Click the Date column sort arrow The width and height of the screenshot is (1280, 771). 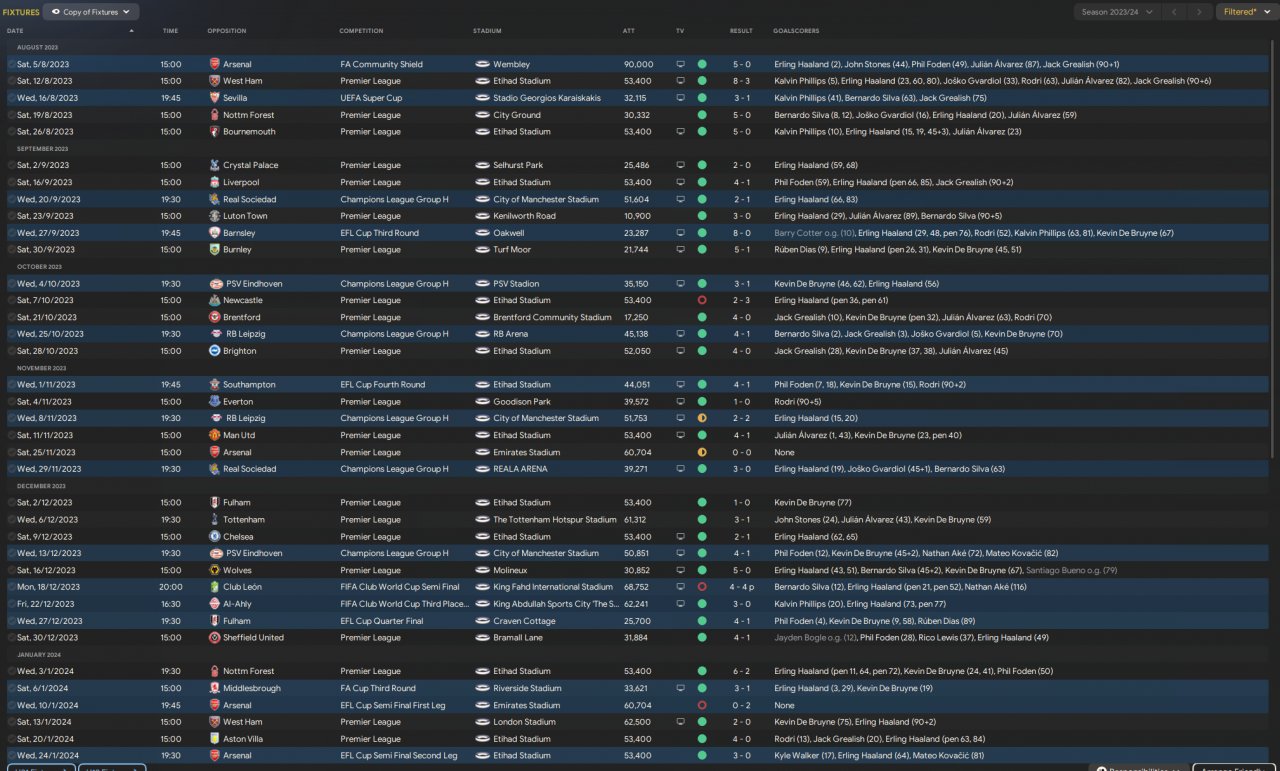tap(131, 31)
